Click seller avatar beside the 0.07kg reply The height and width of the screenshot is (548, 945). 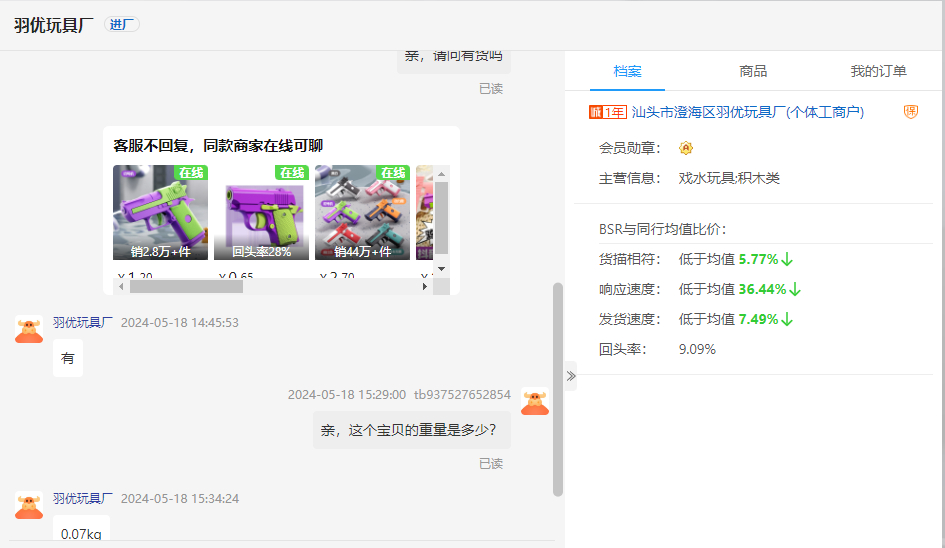[x=29, y=505]
